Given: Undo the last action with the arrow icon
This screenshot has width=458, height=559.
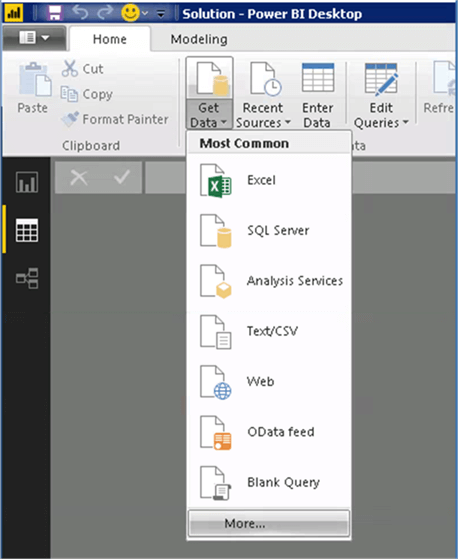Looking at the screenshot, I should 80,13.
